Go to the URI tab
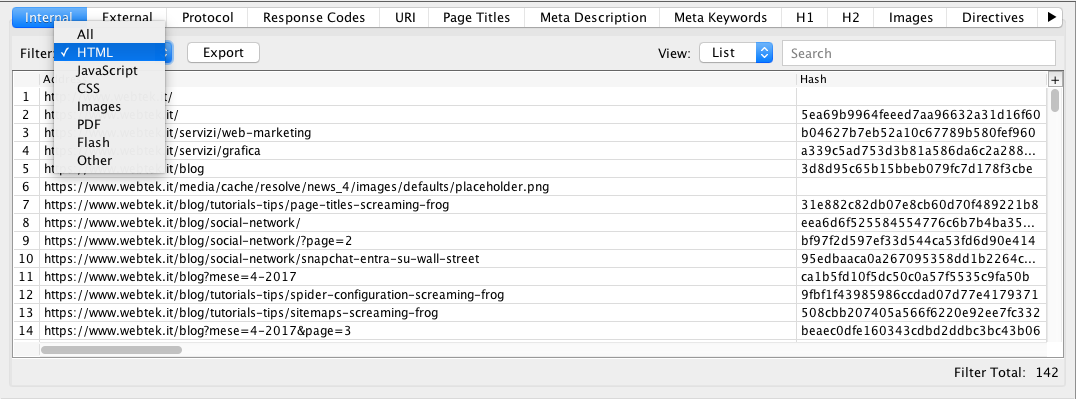 pyautogui.click(x=405, y=18)
